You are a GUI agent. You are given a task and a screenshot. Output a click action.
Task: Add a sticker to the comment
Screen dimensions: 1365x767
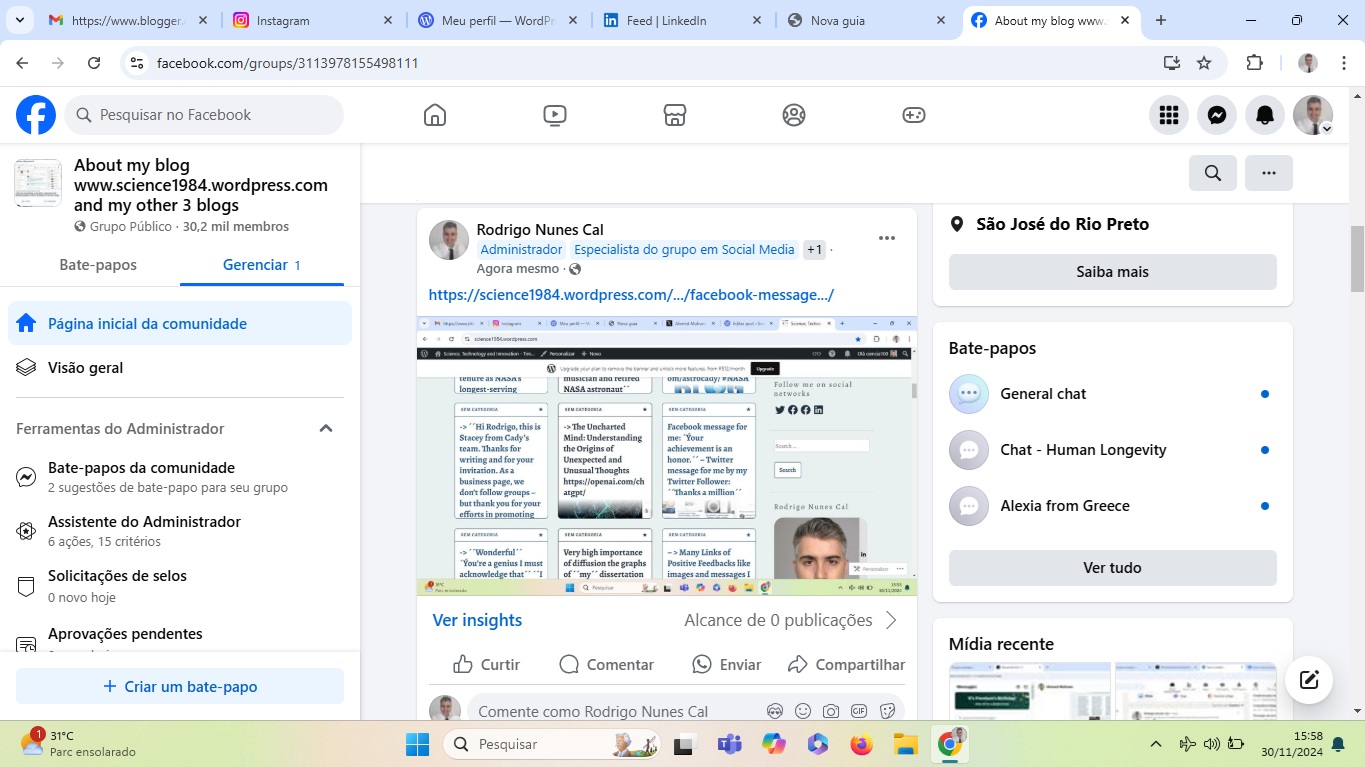886,711
